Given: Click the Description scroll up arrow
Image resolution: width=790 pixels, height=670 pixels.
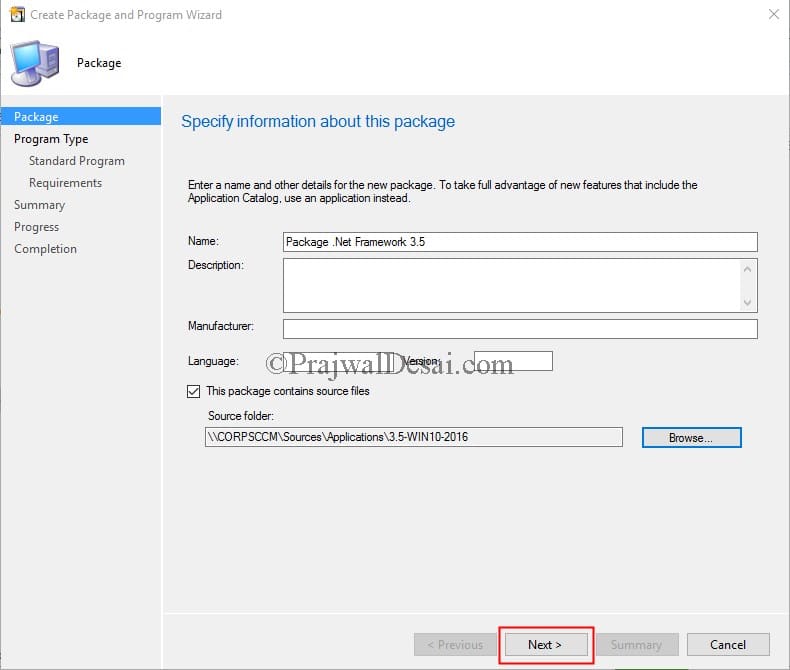Looking at the screenshot, I should [747, 270].
